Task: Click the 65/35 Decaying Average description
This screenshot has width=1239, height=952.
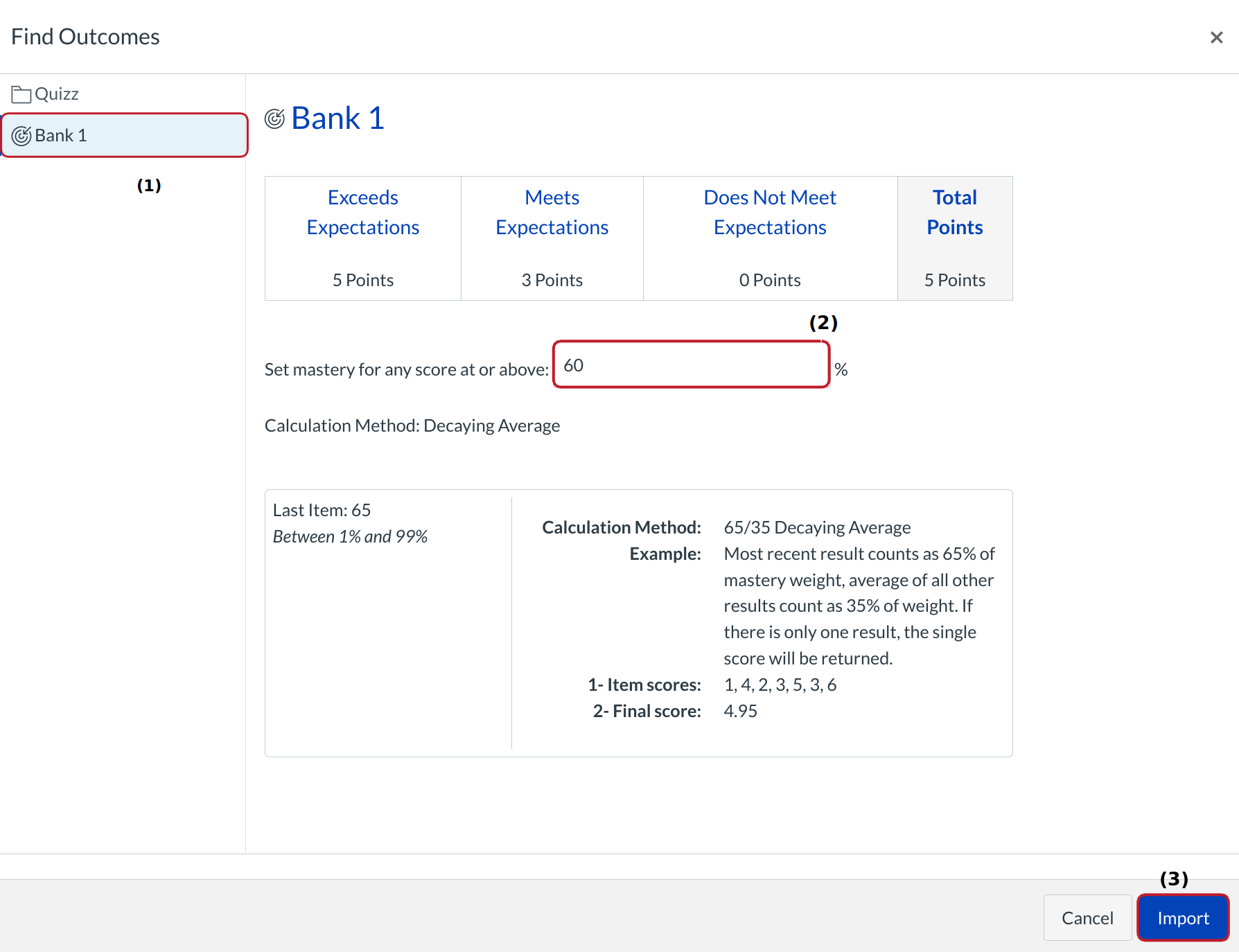Action: click(817, 528)
